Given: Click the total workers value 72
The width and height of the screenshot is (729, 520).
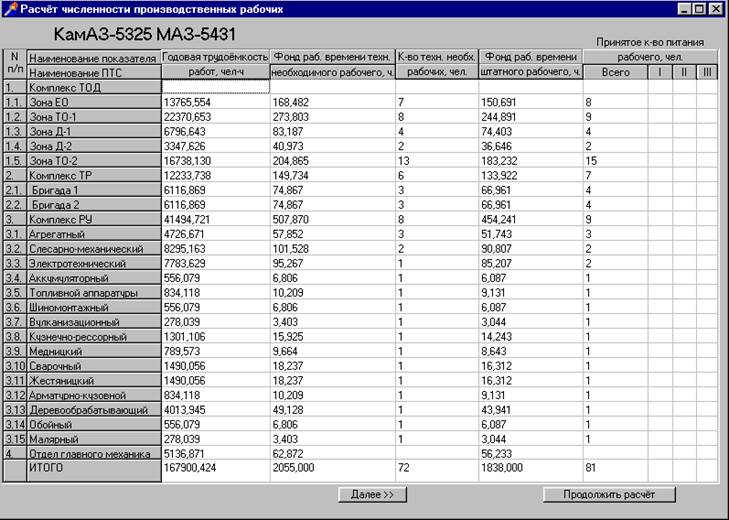Looking at the screenshot, I should [x=404, y=467].
